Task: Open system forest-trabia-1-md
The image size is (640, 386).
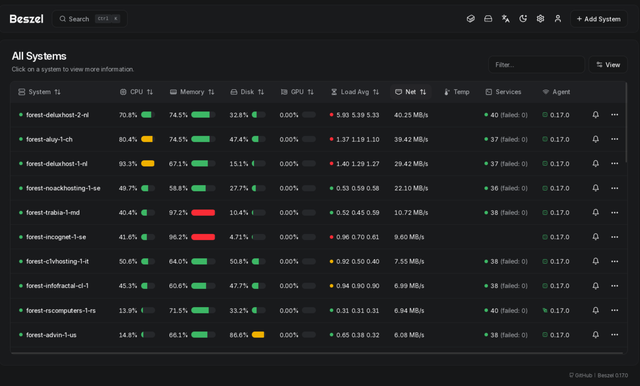Action: [53, 213]
